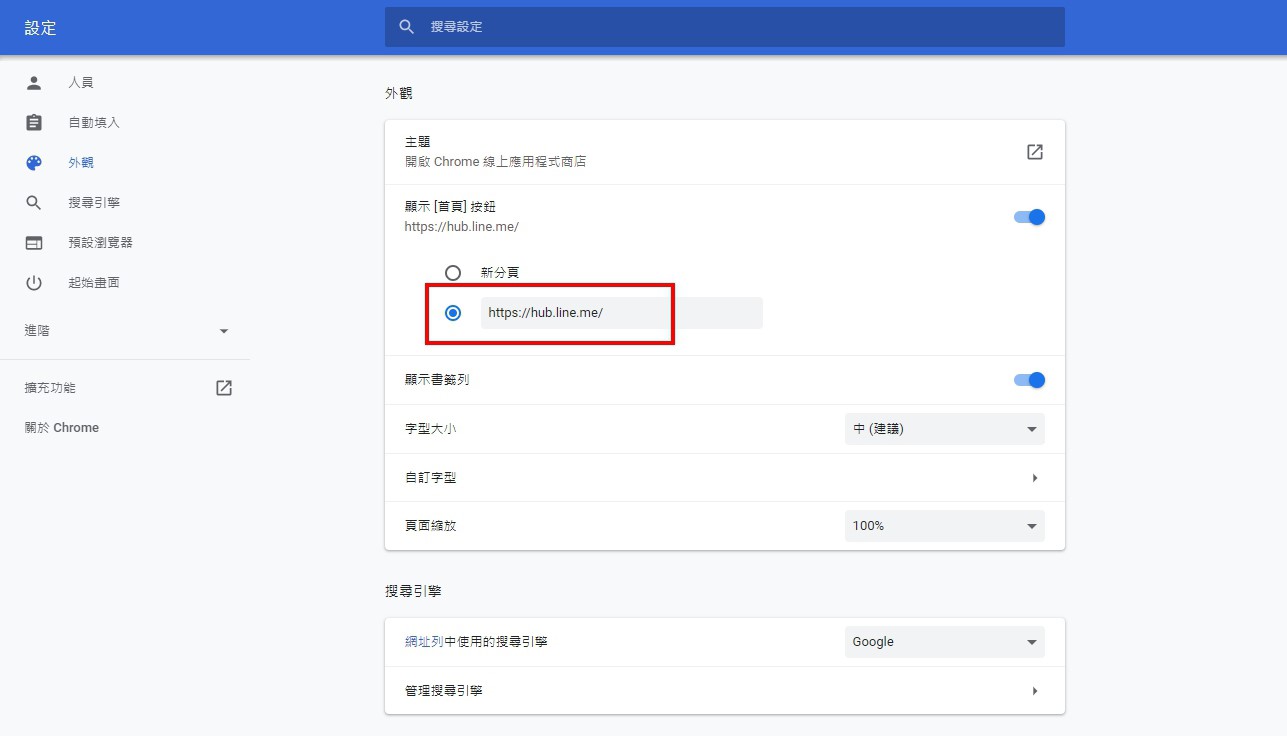Click external link icon next to 擴充功能
Image resolution: width=1287 pixels, height=736 pixels.
click(224, 388)
